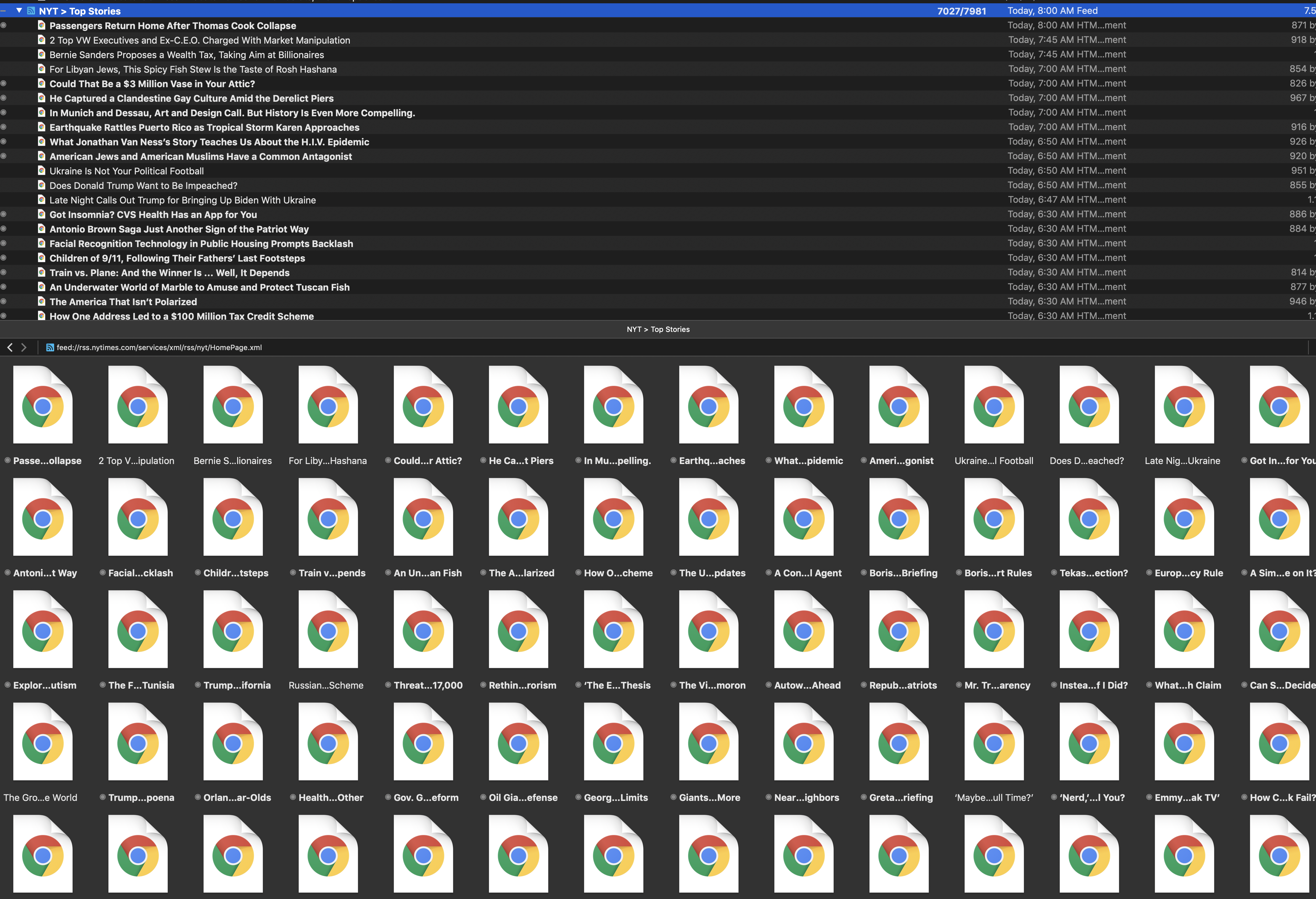Toggle unread dot for The America That Isn't Polarized row
The width and height of the screenshot is (1316, 899).
click(x=3, y=301)
